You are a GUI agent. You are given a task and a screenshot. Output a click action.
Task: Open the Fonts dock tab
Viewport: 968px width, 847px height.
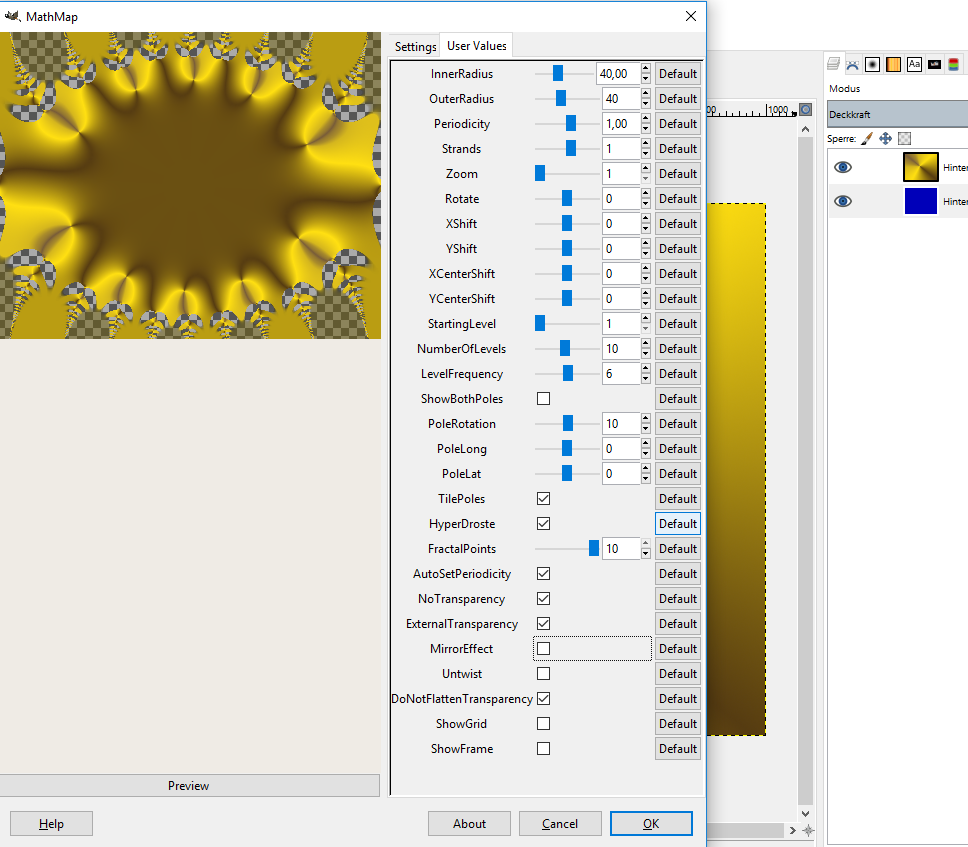click(x=914, y=64)
